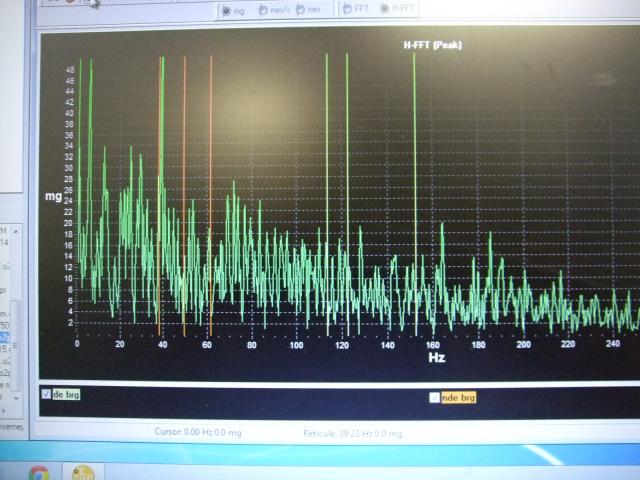The image size is (640, 480).
Task: Uncheck the de brg trace checkbox
Action: [46, 395]
